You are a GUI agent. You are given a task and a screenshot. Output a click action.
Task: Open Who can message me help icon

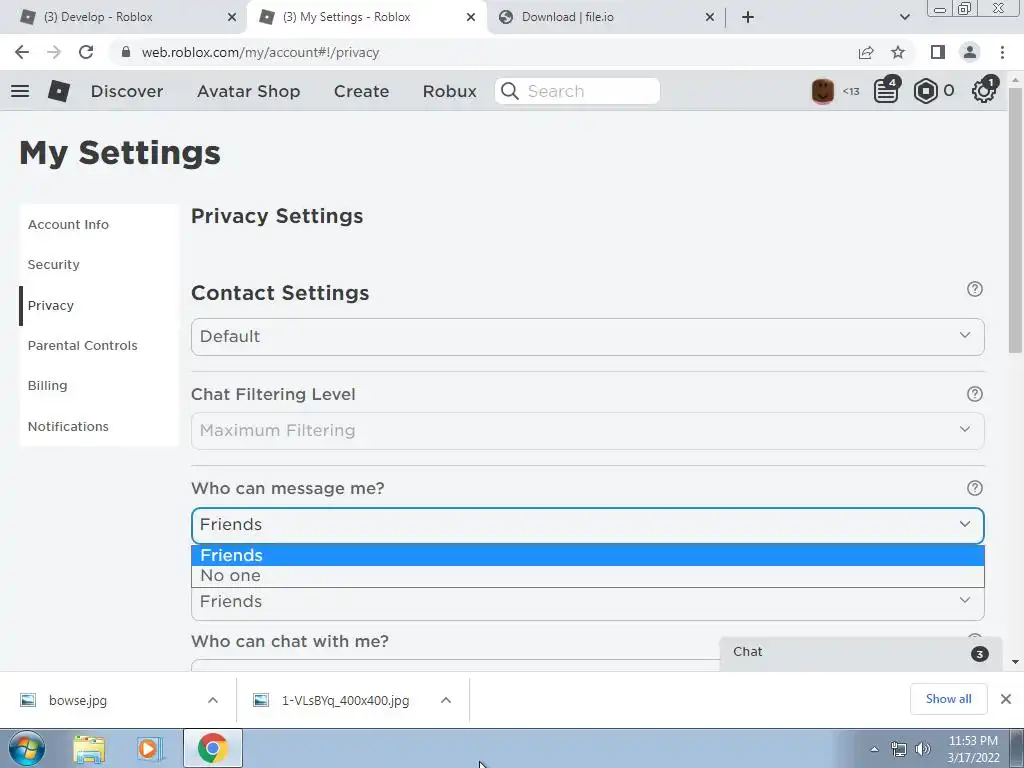pyautogui.click(x=974, y=488)
